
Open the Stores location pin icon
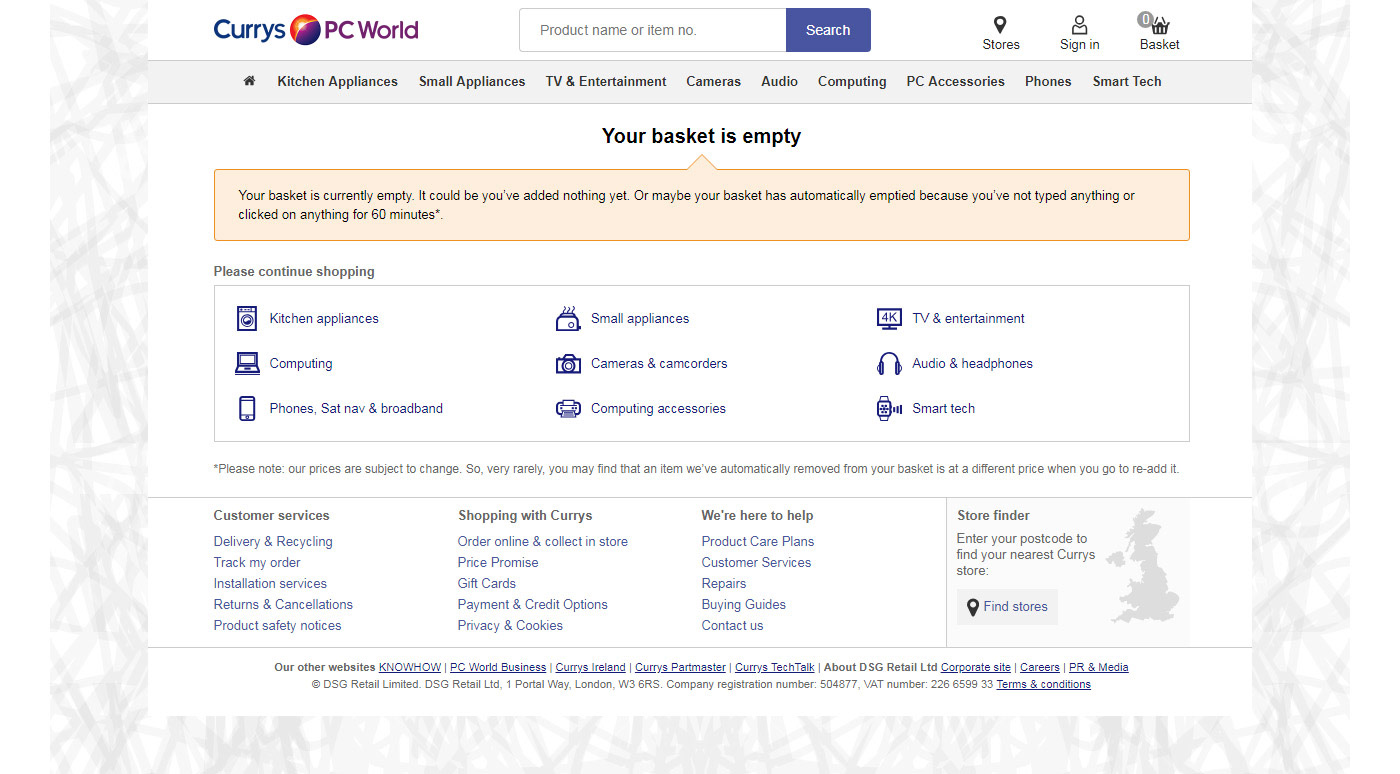[1000, 25]
